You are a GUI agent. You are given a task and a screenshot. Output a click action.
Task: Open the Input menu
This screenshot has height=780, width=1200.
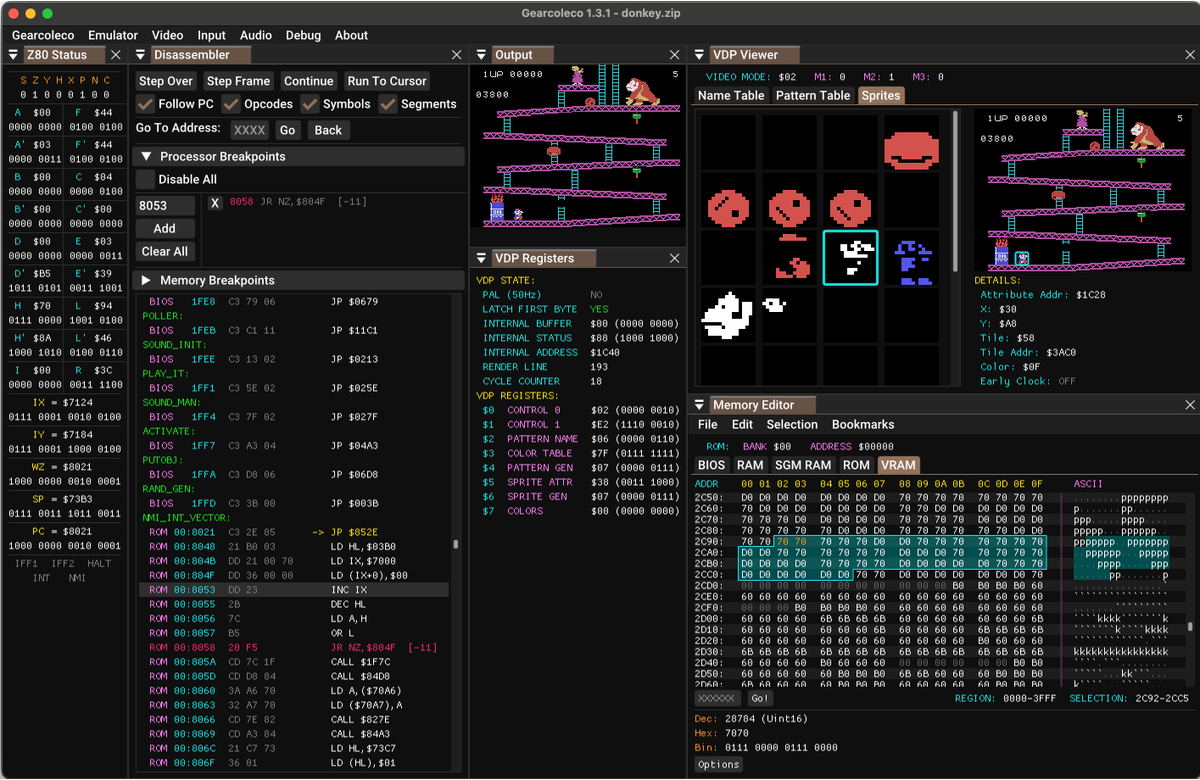tap(211, 35)
